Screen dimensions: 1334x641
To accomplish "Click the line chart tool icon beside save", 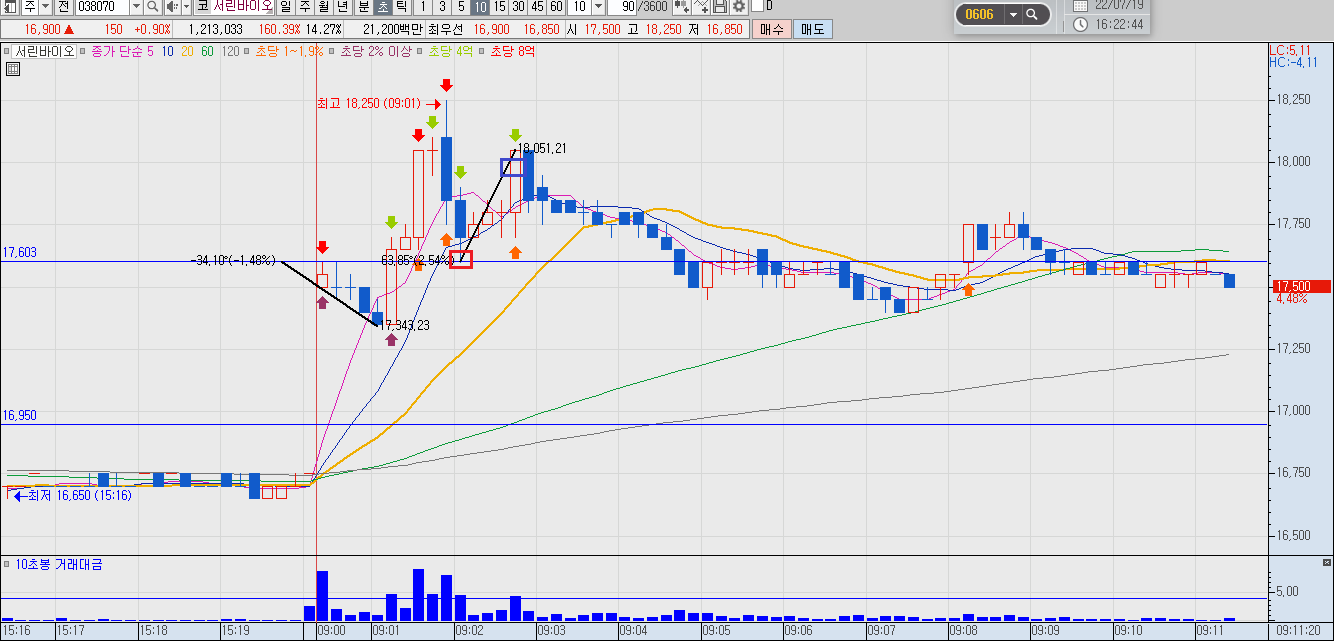I will (x=700, y=7).
